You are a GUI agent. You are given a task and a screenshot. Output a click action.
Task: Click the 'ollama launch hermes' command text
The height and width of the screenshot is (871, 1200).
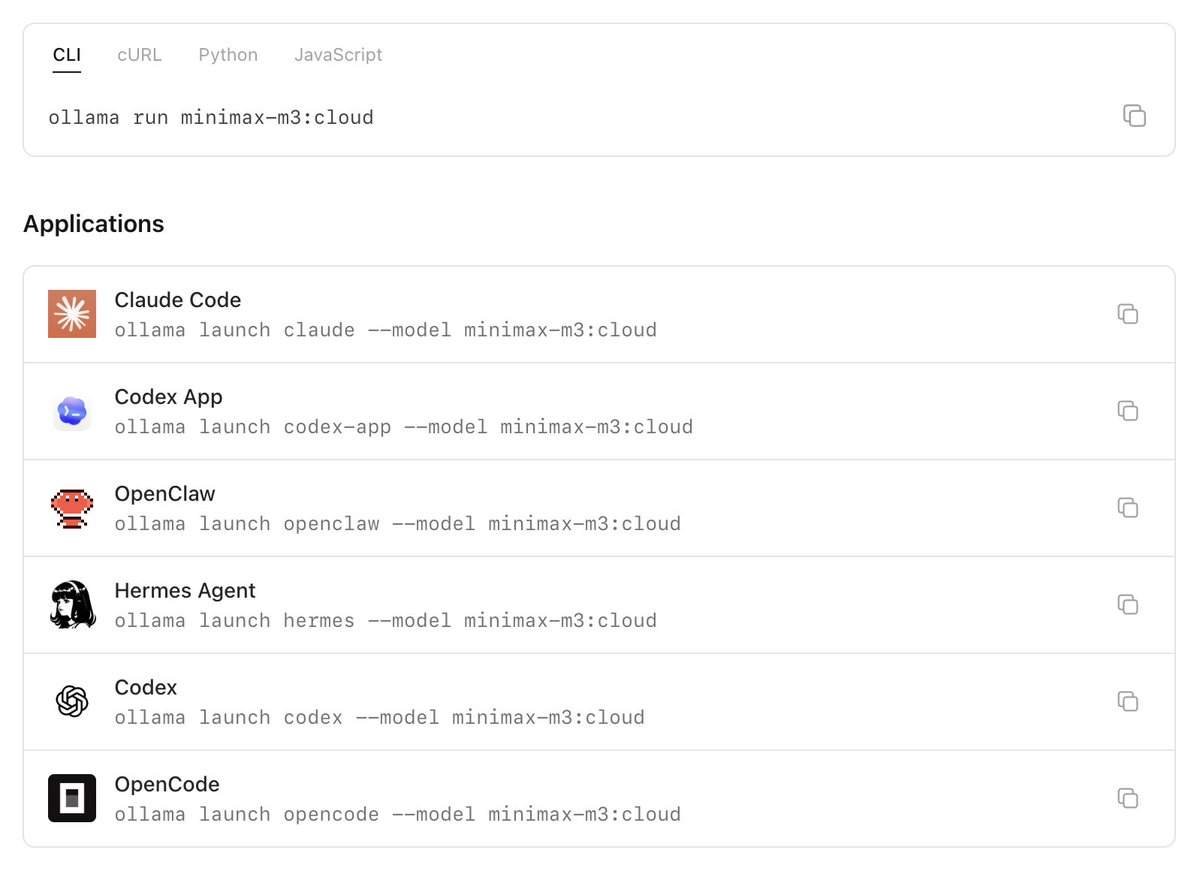pyautogui.click(x=386, y=621)
